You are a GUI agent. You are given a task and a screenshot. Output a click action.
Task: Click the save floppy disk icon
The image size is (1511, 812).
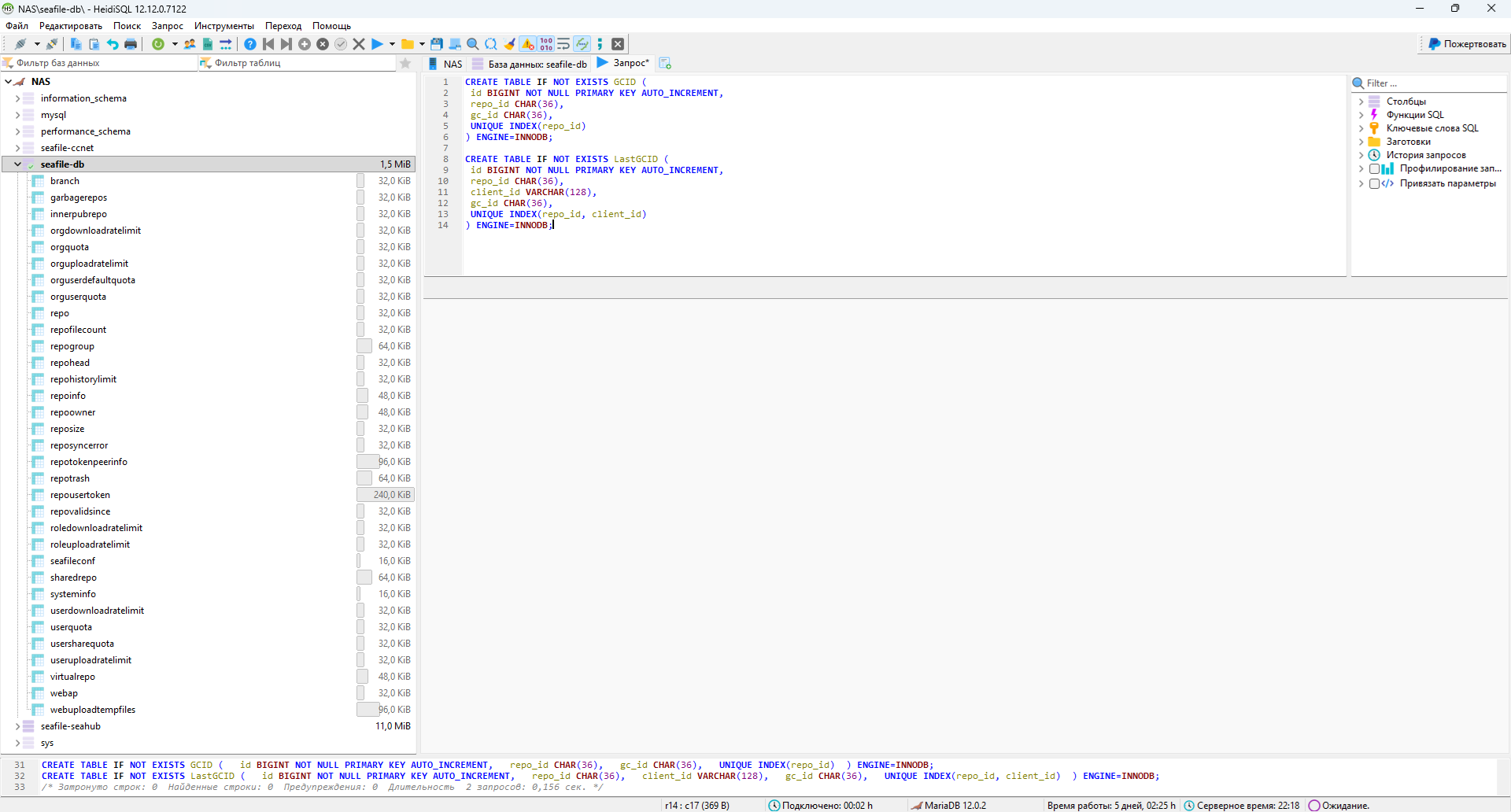tap(437, 44)
